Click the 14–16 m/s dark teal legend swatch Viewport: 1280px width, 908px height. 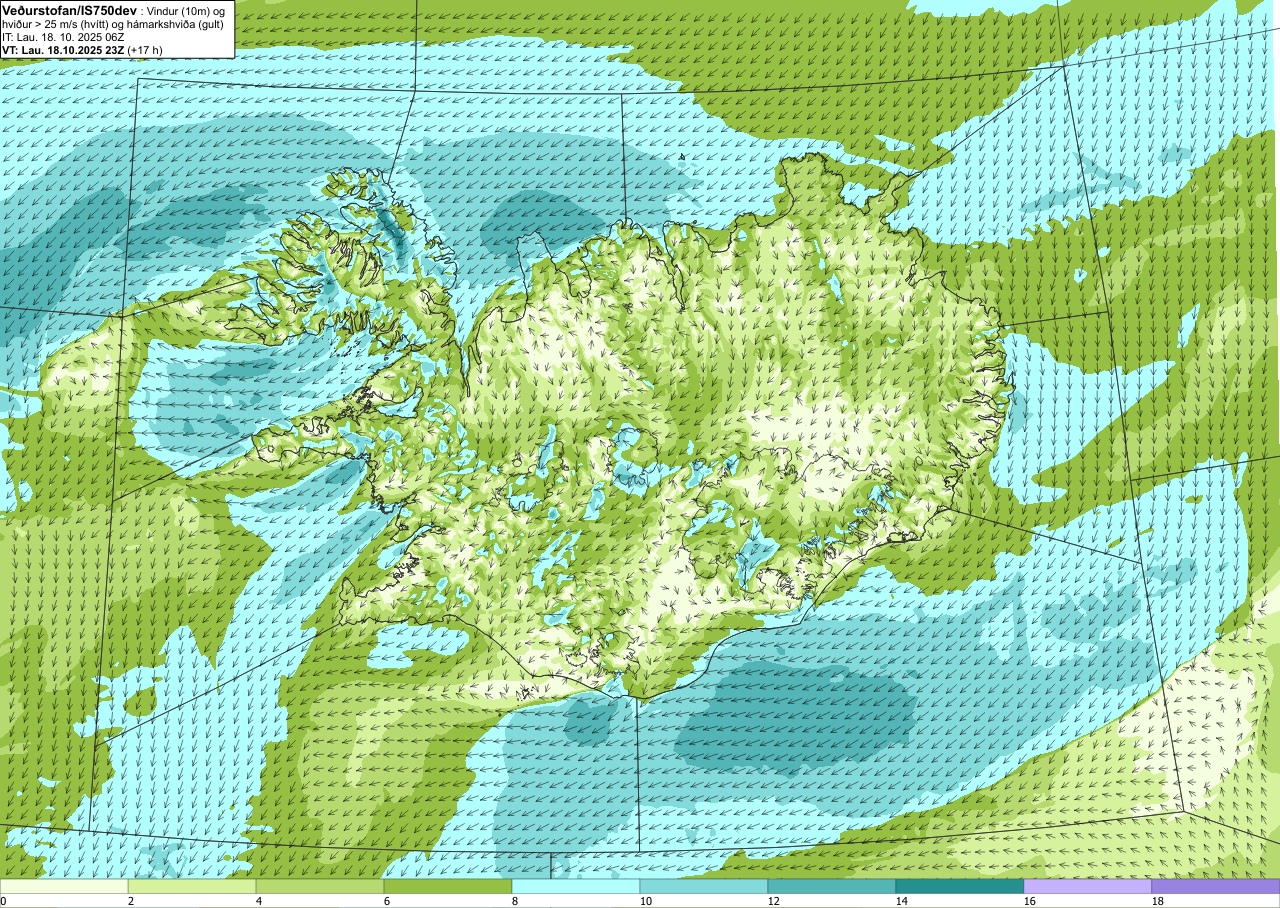(960, 886)
